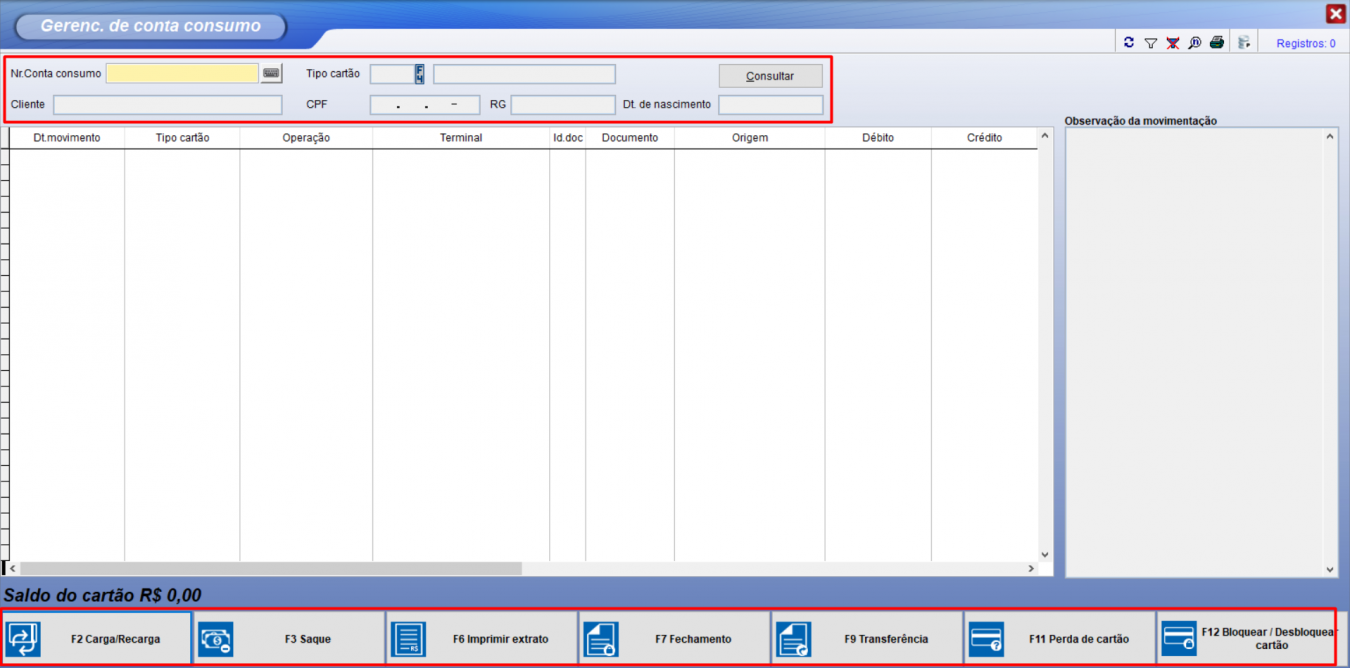Clear filter with the red-crossed funnel icon
This screenshot has height=668, width=1350.
coord(1173,43)
